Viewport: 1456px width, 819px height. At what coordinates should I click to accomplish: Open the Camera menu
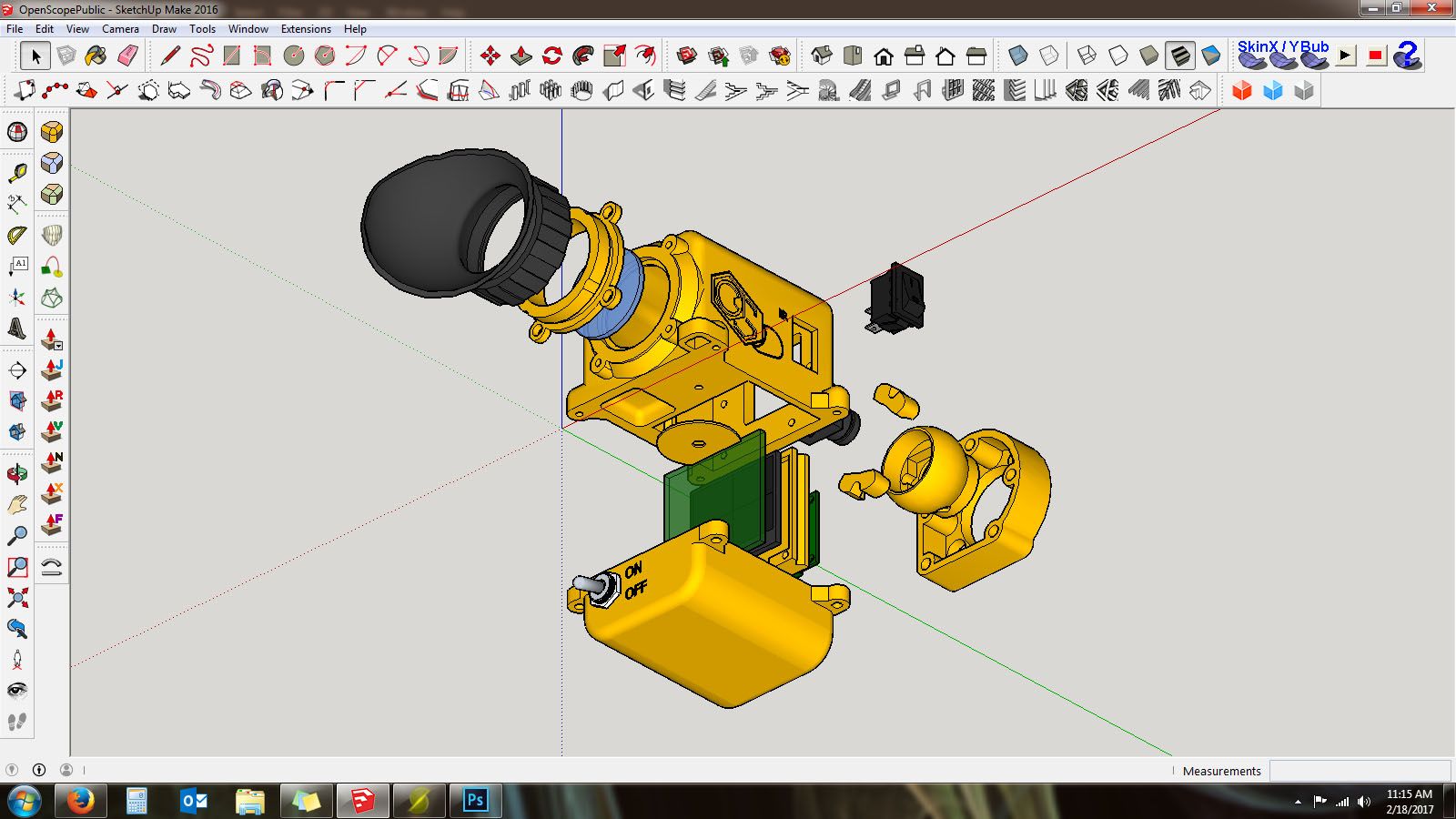tap(120, 28)
